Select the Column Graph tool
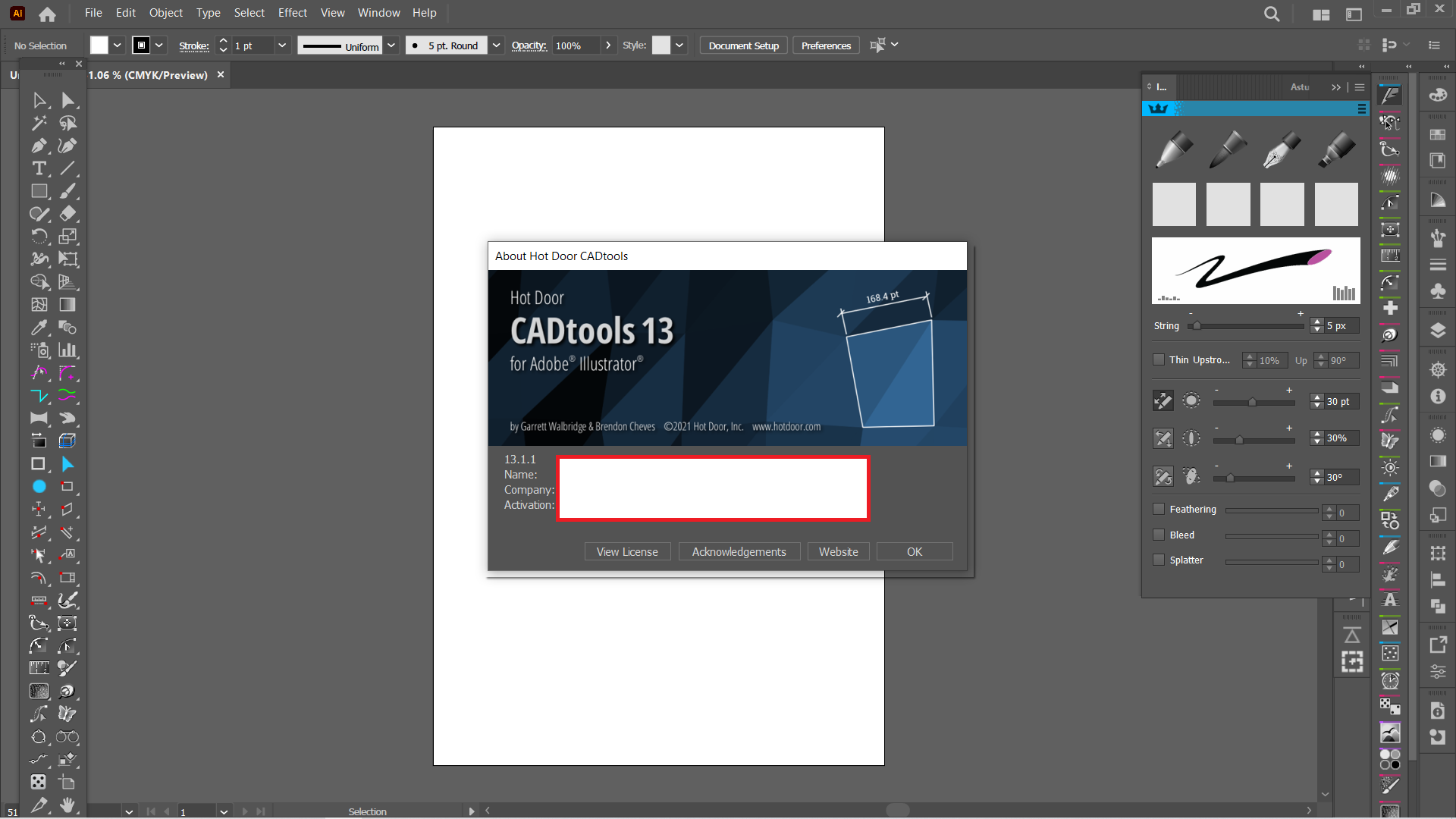 67,350
